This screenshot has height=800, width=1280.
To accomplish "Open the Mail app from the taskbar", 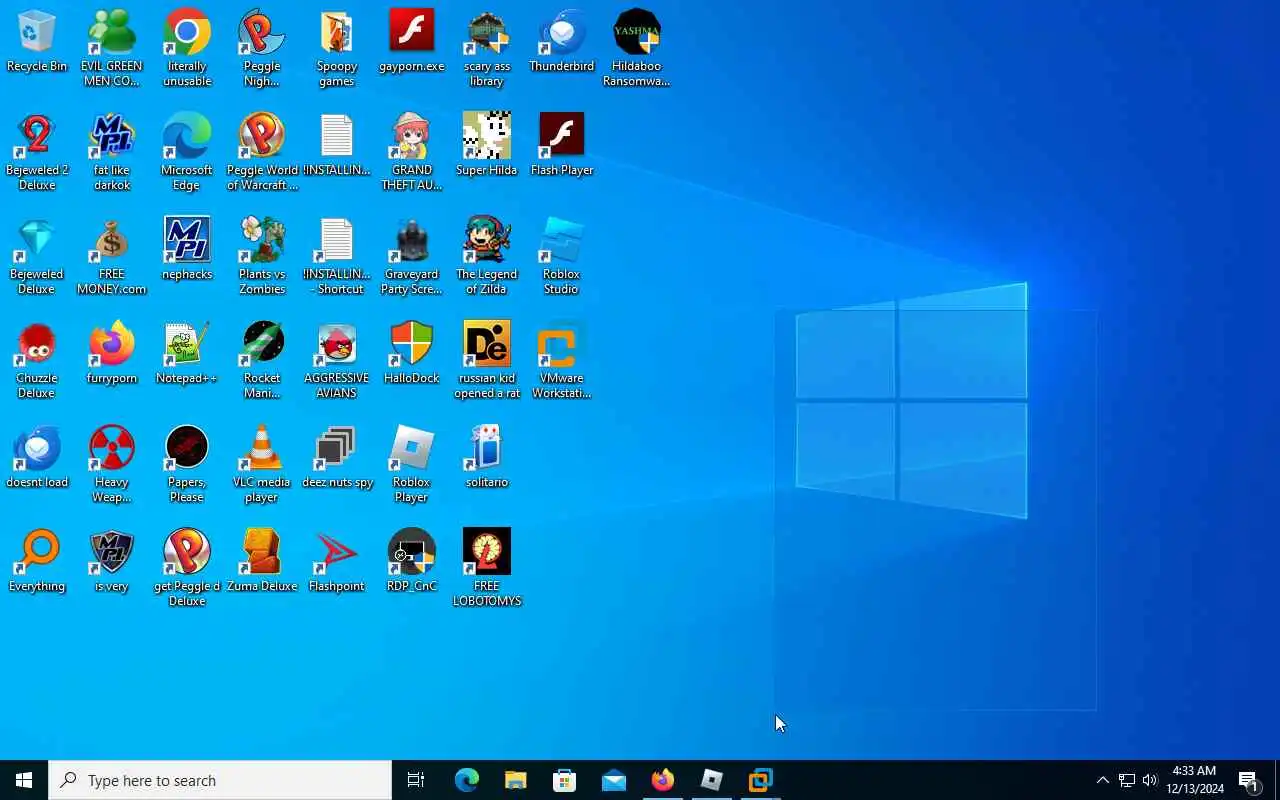I will point(613,780).
